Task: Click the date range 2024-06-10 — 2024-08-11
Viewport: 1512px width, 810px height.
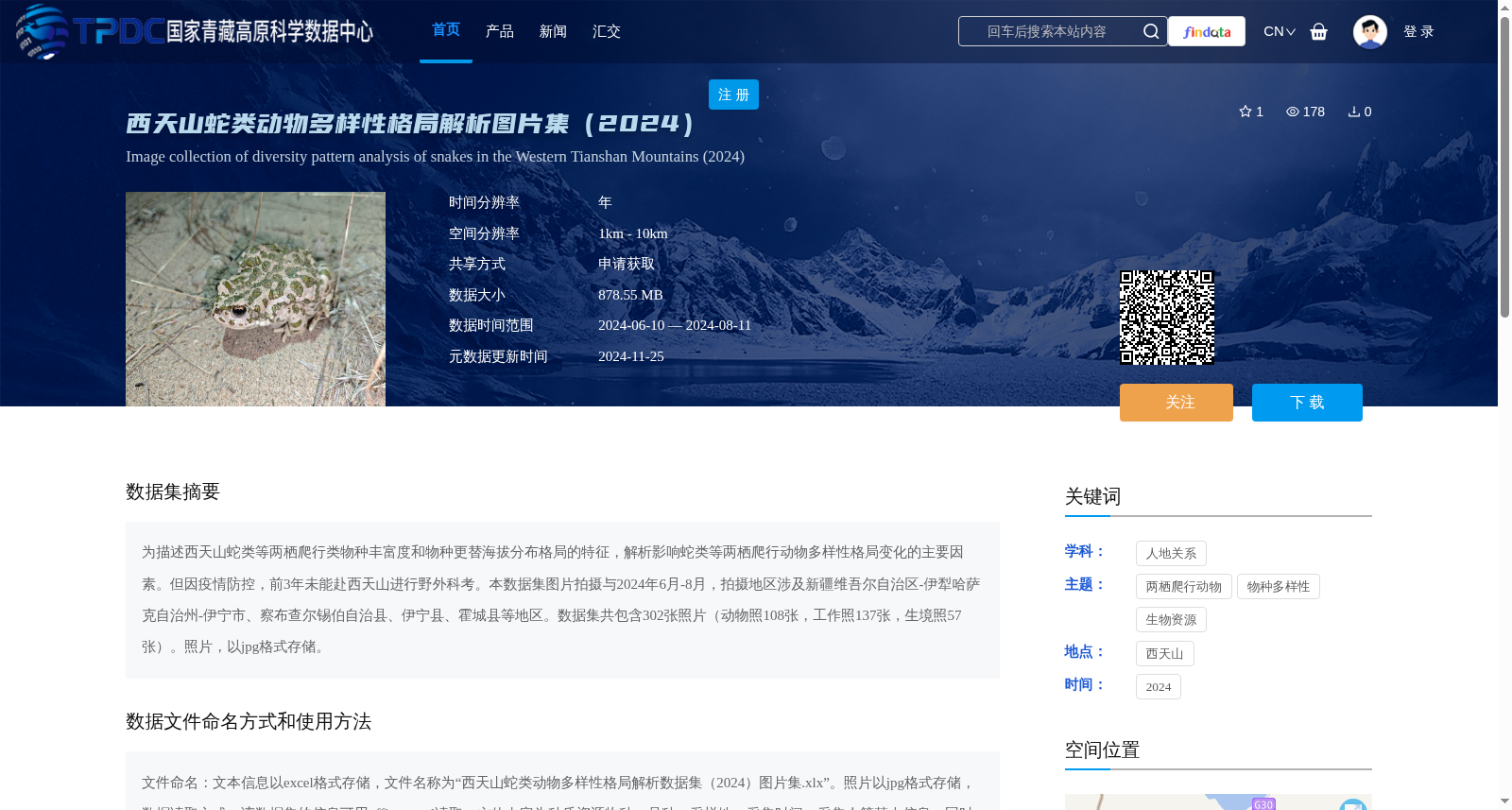Action: point(675,325)
